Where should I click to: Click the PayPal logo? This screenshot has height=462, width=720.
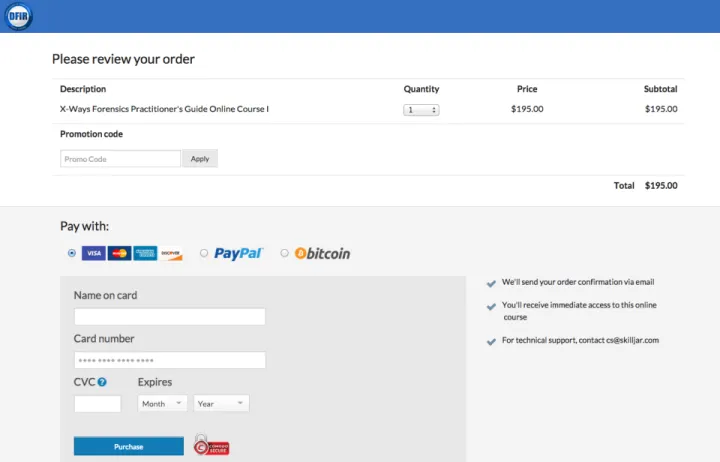click(x=238, y=254)
